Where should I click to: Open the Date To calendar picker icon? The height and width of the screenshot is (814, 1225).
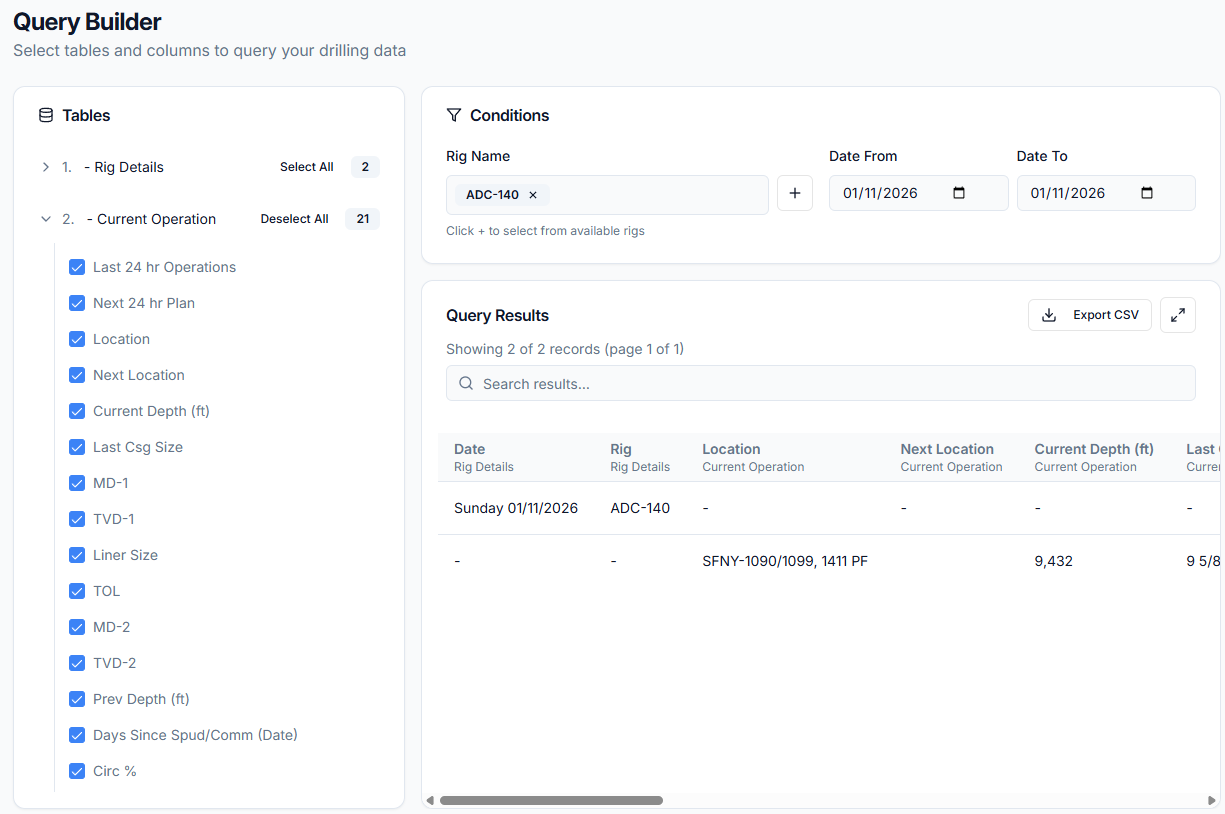coord(1147,193)
